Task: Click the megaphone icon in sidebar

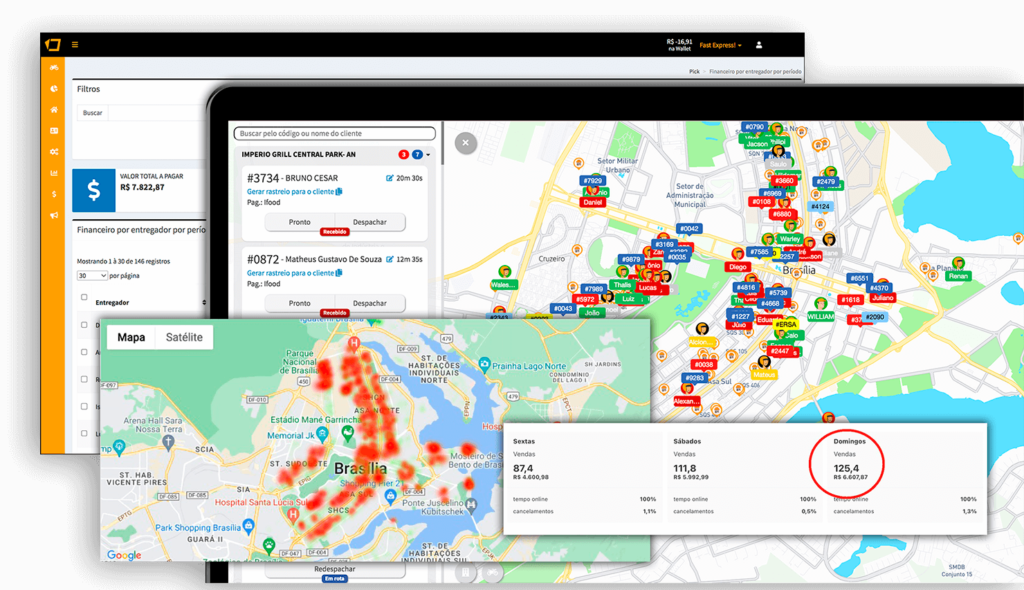Action: pyautogui.click(x=54, y=214)
